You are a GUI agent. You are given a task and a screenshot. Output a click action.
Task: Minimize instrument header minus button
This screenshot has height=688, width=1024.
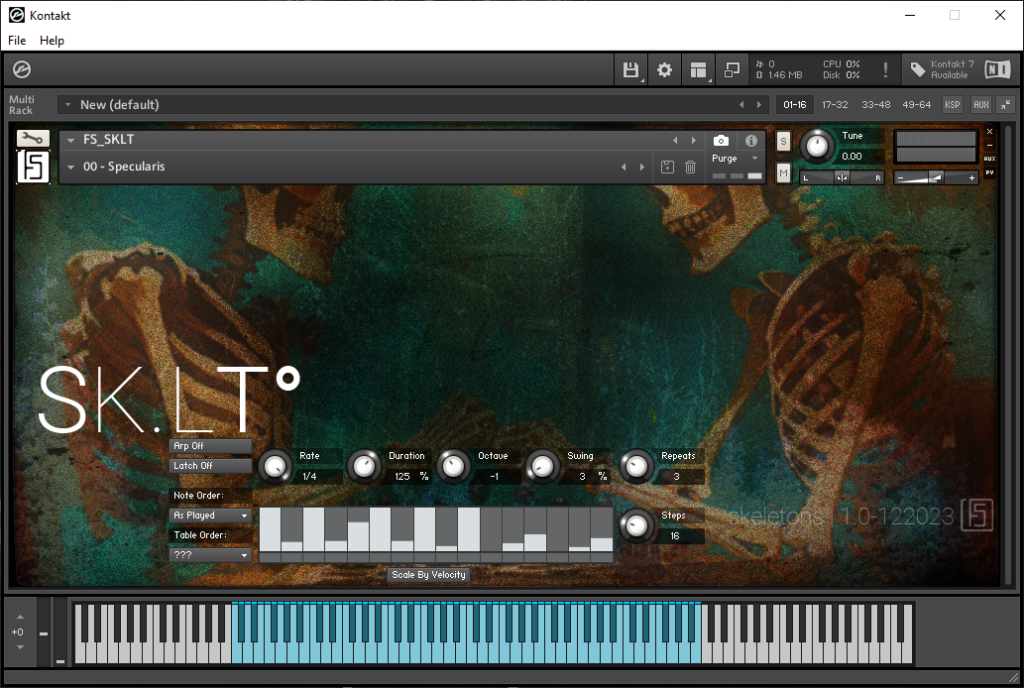pos(989,145)
